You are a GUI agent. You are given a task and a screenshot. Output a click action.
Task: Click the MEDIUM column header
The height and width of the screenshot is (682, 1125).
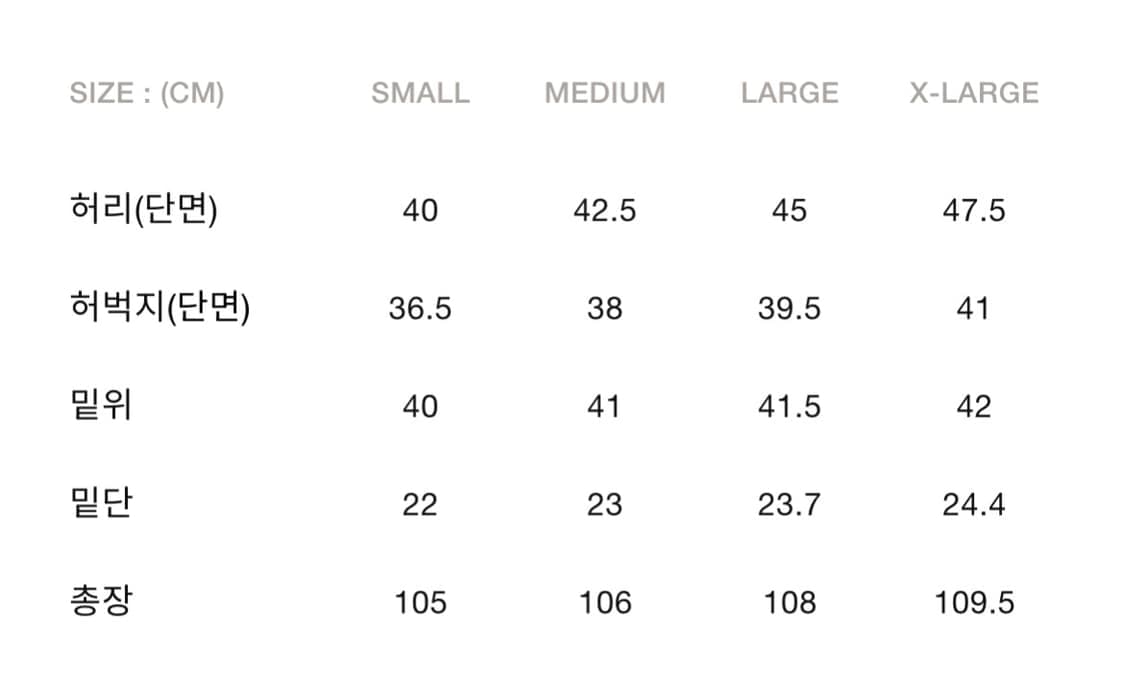[605, 93]
